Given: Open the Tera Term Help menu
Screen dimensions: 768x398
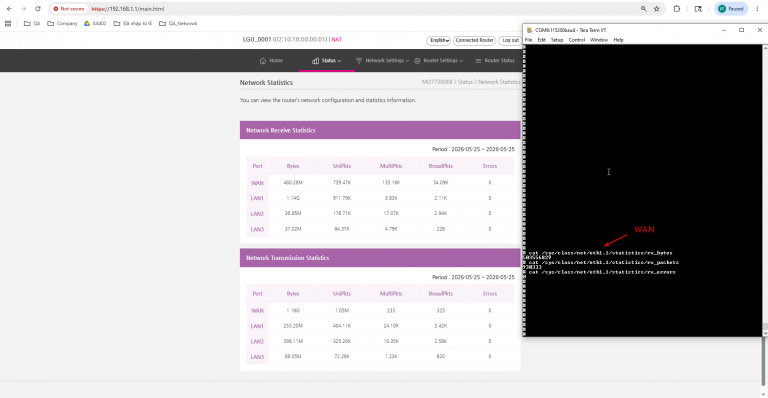Looking at the screenshot, I should tap(618, 40).
